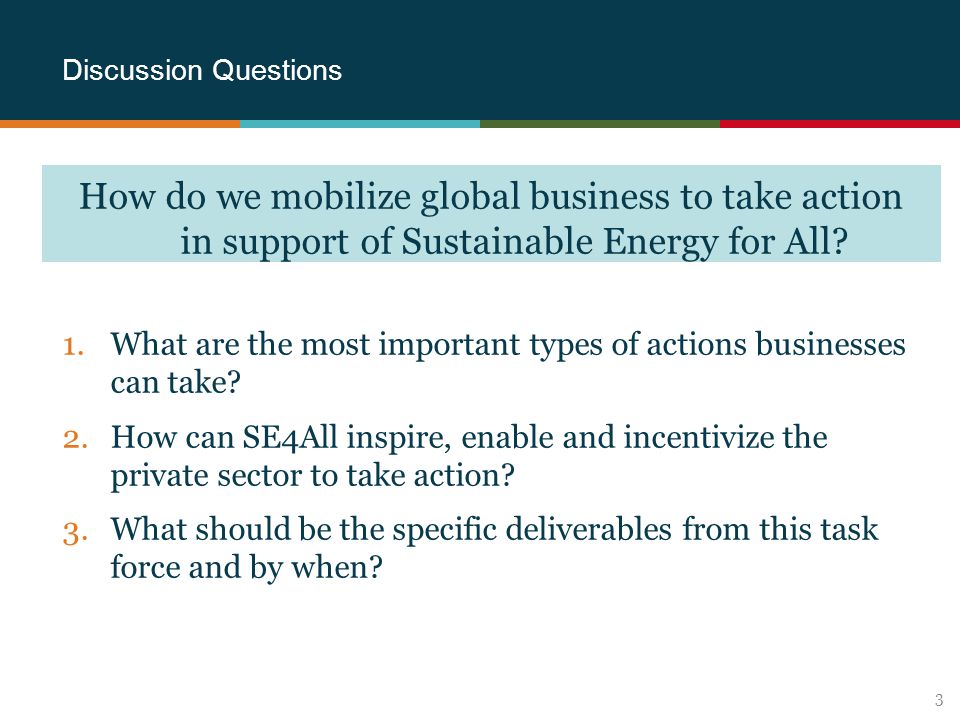Click the words 'Sustainable Energy for All?'
This screenshot has width=960, height=720.
point(624,242)
